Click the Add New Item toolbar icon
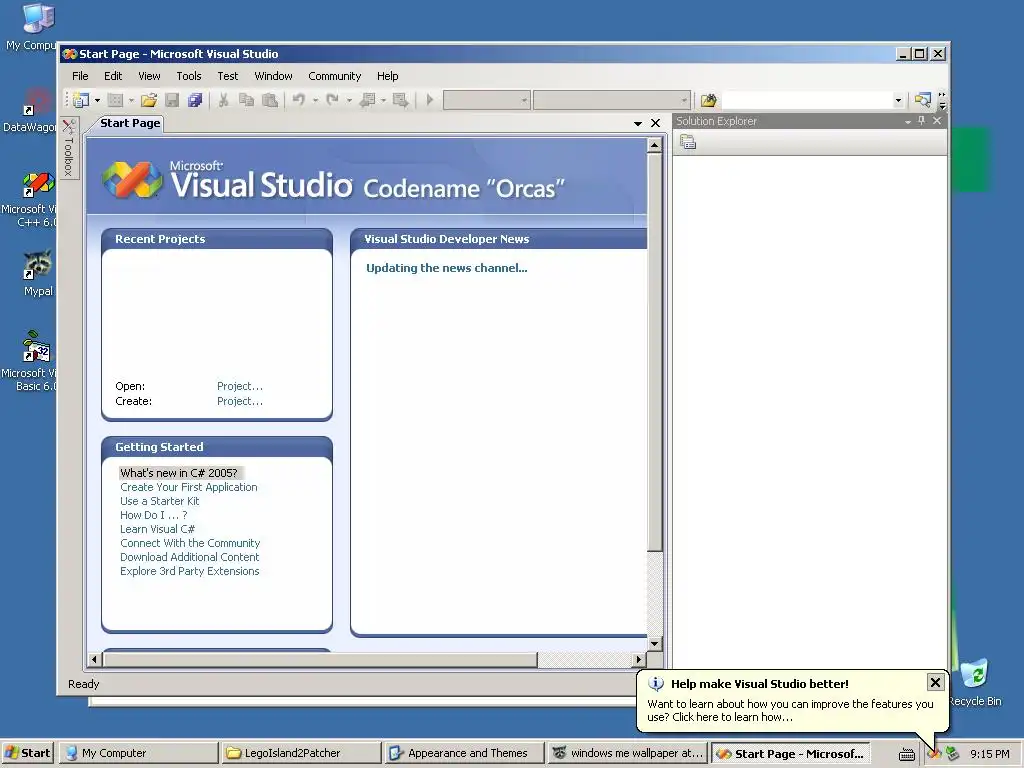This screenshot has width=1024, height=768. point(115,100)
